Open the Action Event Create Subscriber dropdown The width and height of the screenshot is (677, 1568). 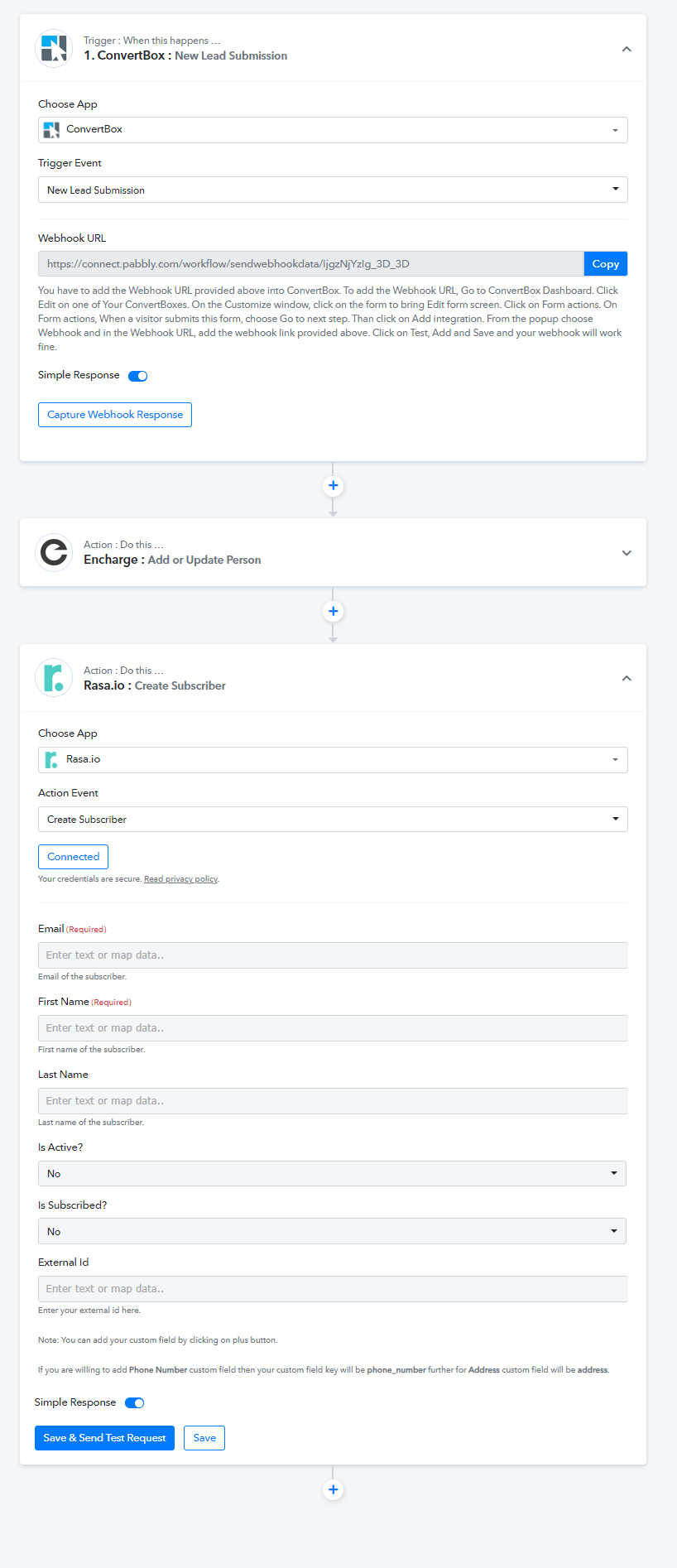point(333,820)
